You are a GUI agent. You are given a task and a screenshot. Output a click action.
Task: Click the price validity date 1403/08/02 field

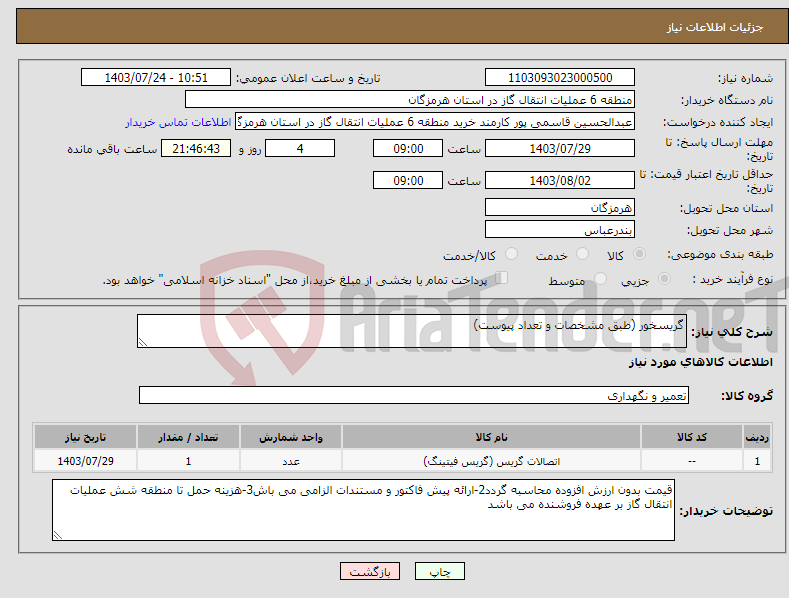(x=560, y=180)
